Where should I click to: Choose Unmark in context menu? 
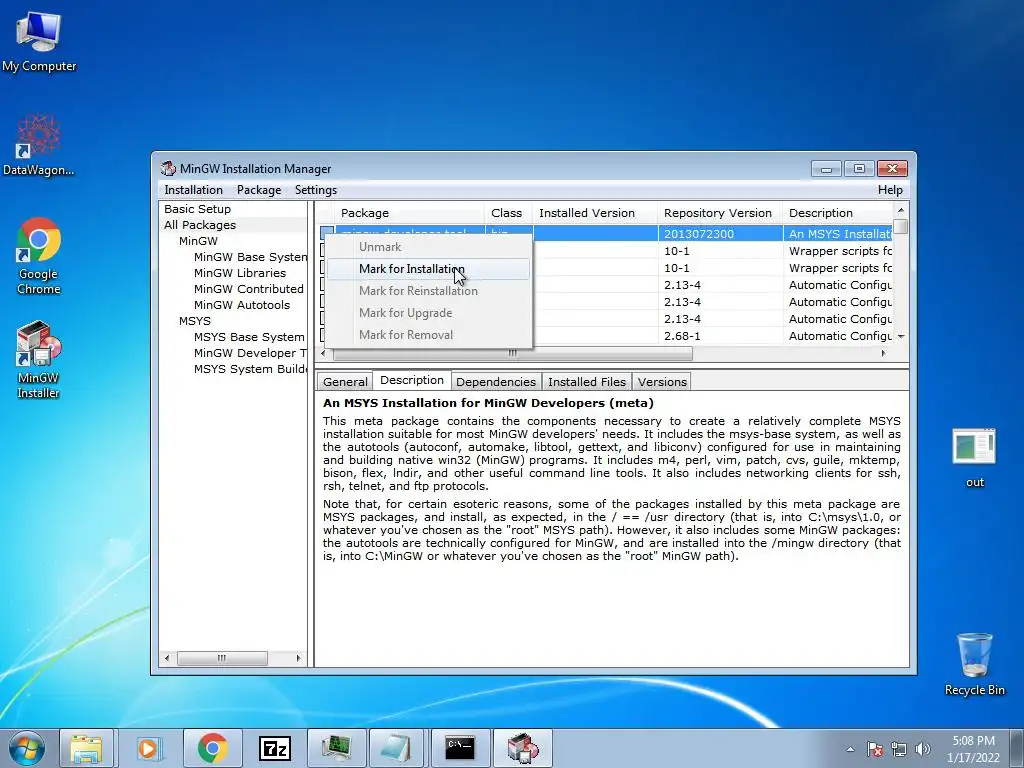(x=428, y=247)
